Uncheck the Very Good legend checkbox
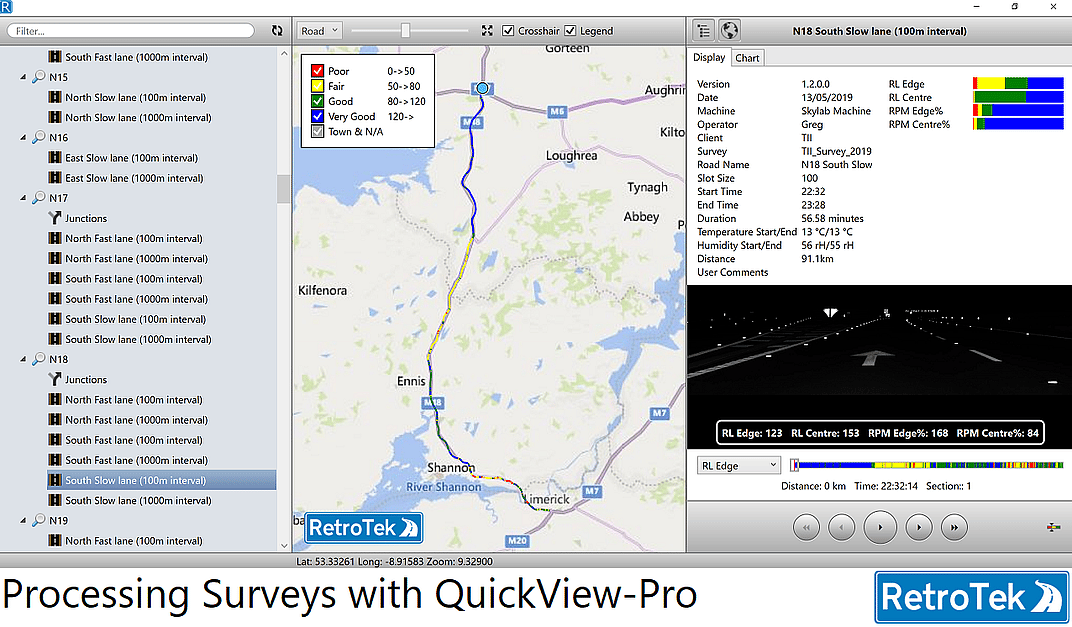This screenshot has height=627, width=1072. (317, 116)
